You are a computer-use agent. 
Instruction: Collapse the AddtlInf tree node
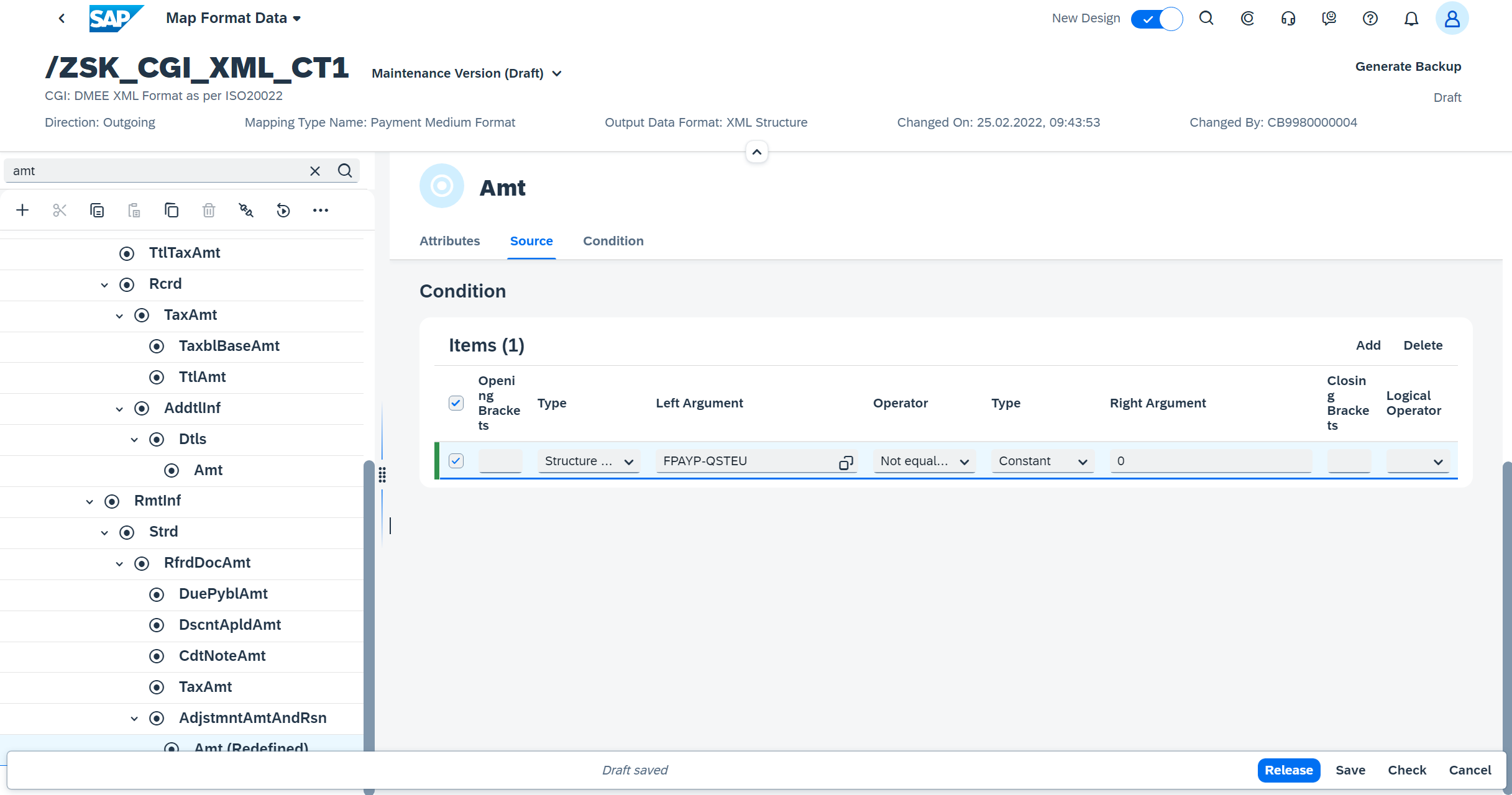pos(119,409)
